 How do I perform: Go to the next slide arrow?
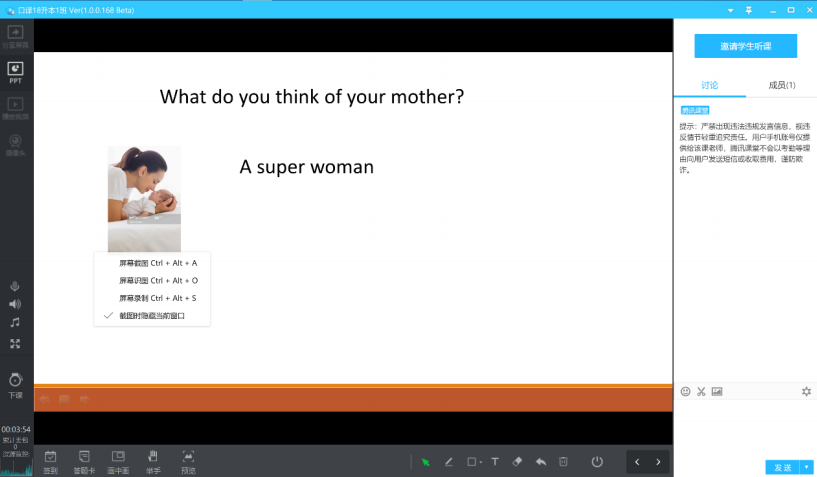[658, 462]
